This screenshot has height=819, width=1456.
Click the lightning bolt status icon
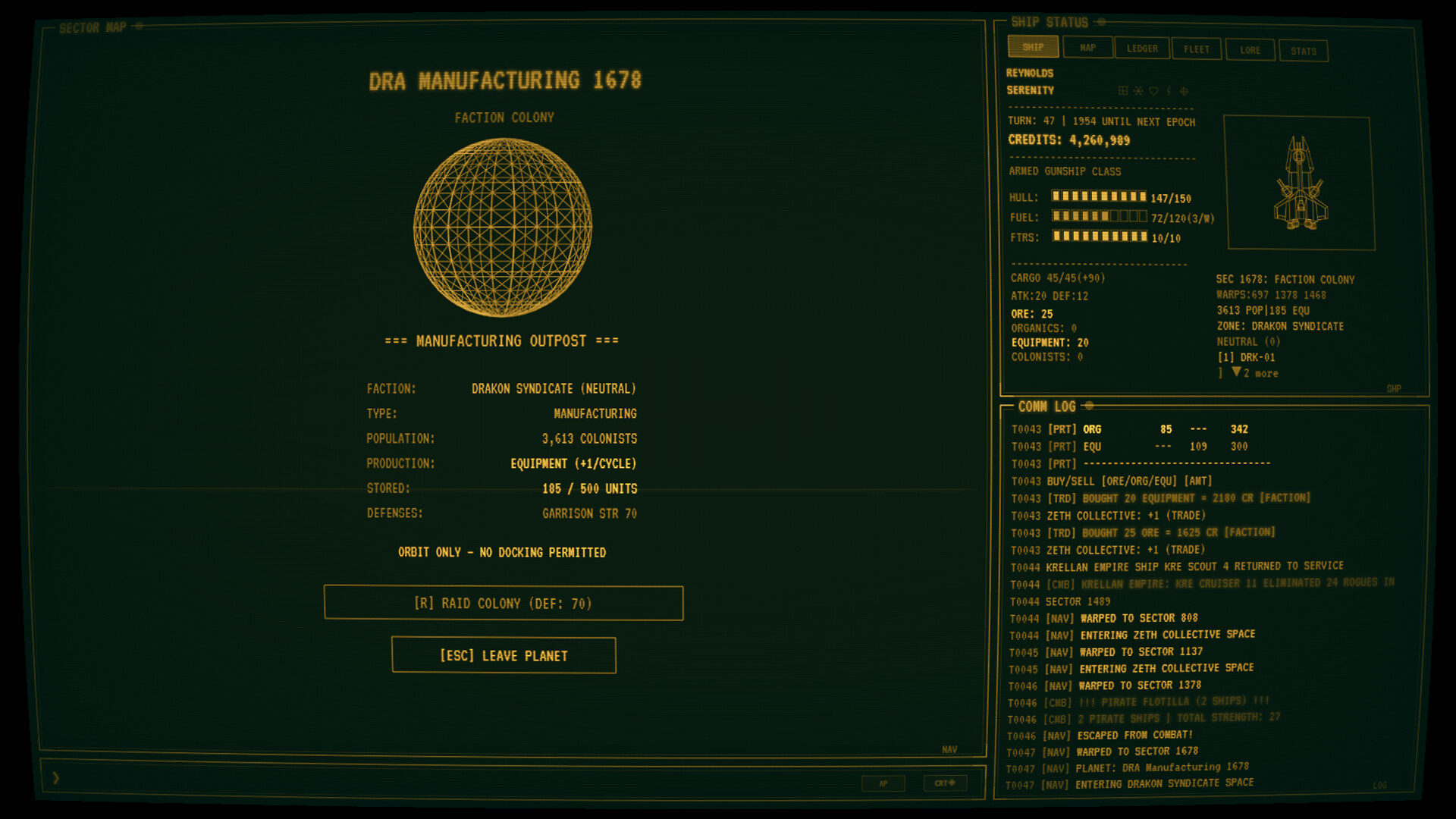pyautogui.click(x=1169, y=91)
